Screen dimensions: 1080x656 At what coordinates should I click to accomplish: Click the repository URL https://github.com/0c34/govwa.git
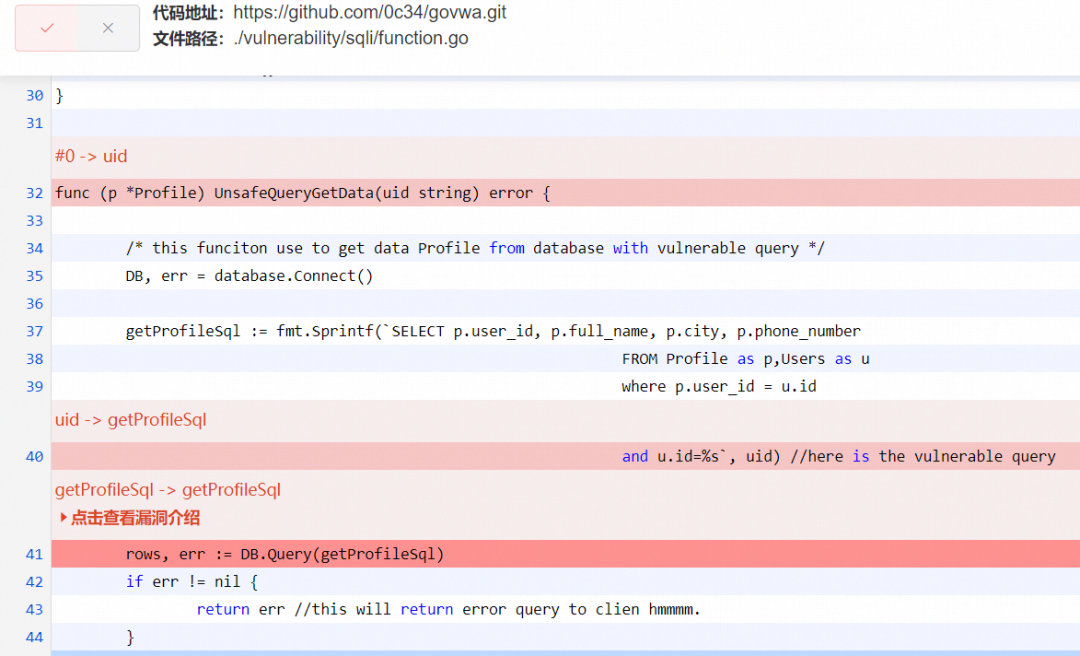tap(370, 12)
